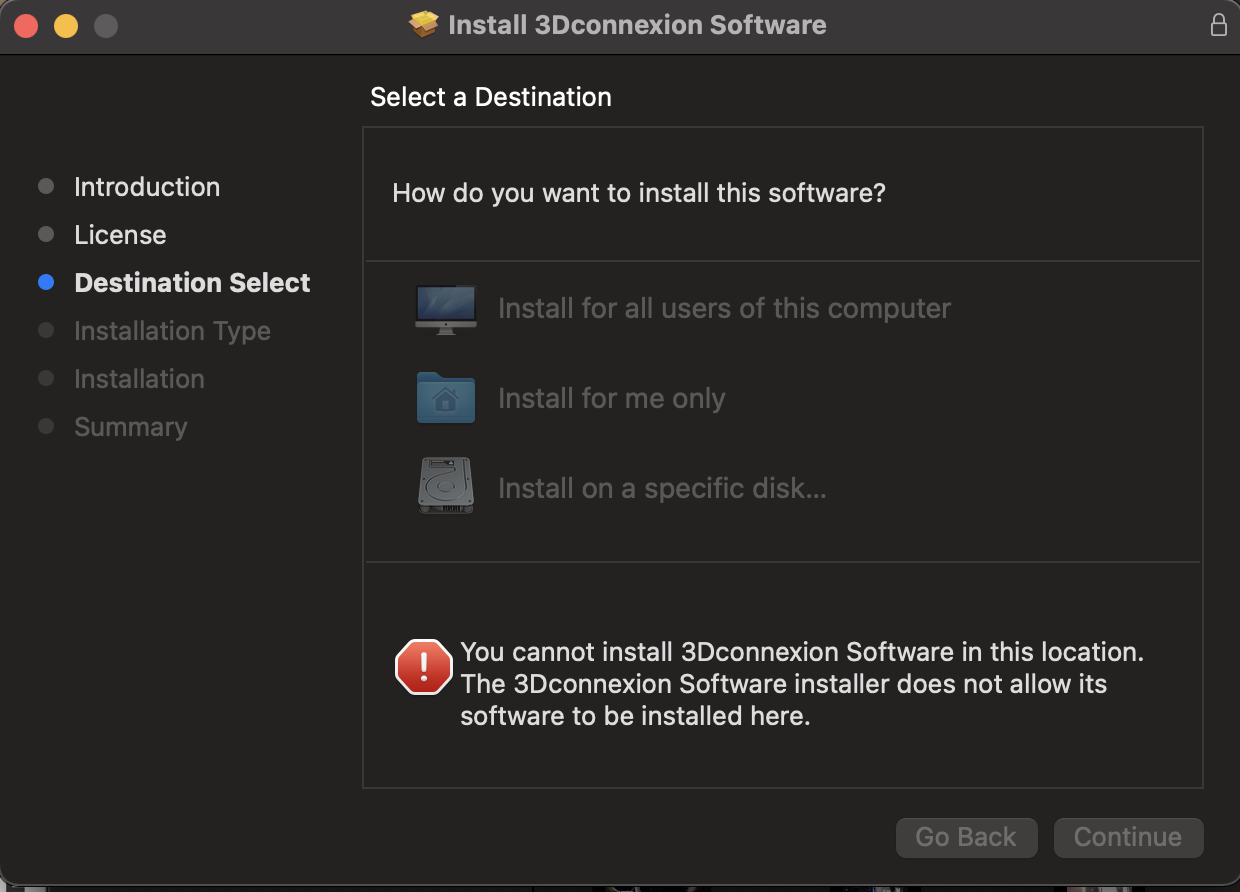The height and width of the screenshot is (892, 1240).
Task: Click the Summary step in sidebar
Action: 131,427
